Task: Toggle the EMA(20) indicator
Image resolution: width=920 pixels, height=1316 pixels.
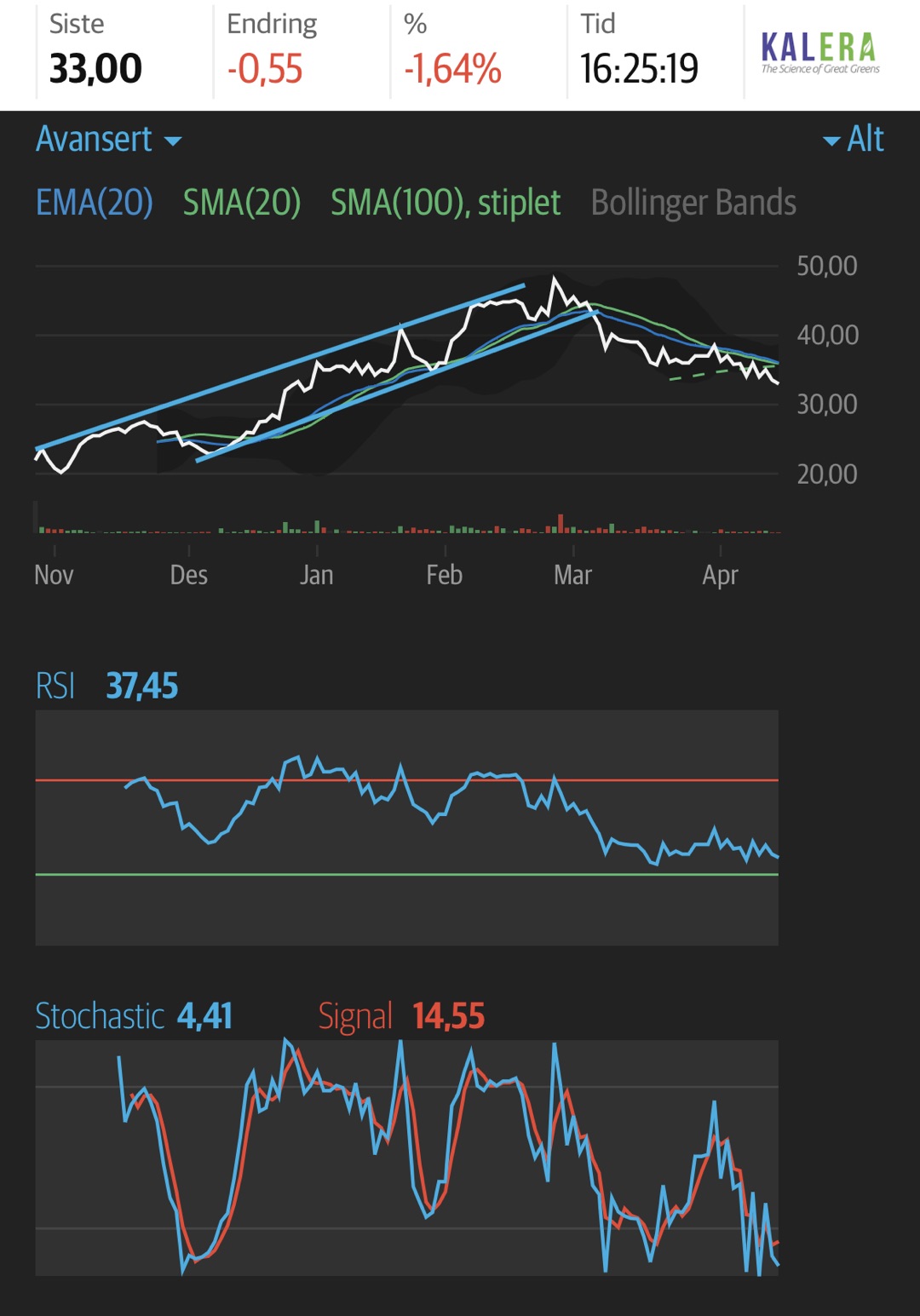Action: pyautogui.click(x=95, y=203)
